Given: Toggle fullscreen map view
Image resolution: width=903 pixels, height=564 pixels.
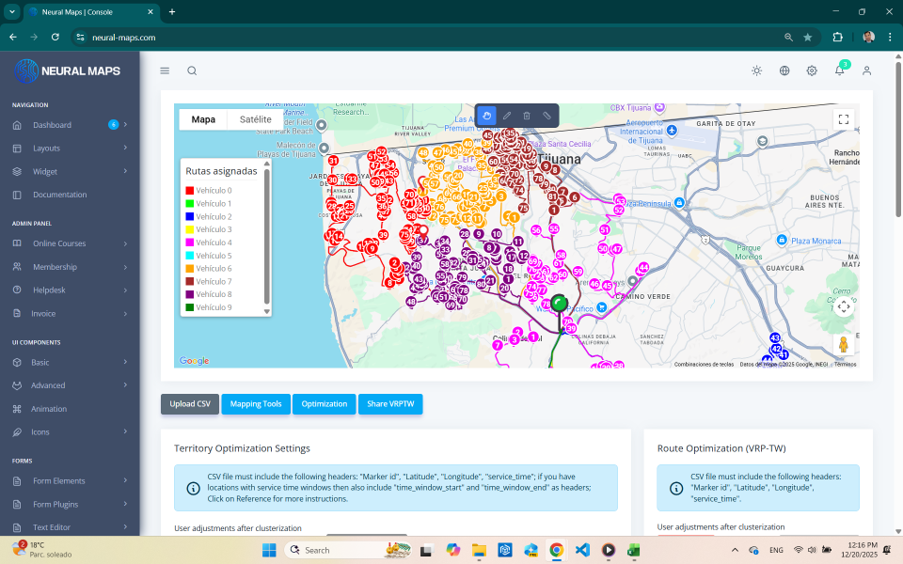Looking at the screenshot, I should (x=844, y=119).
